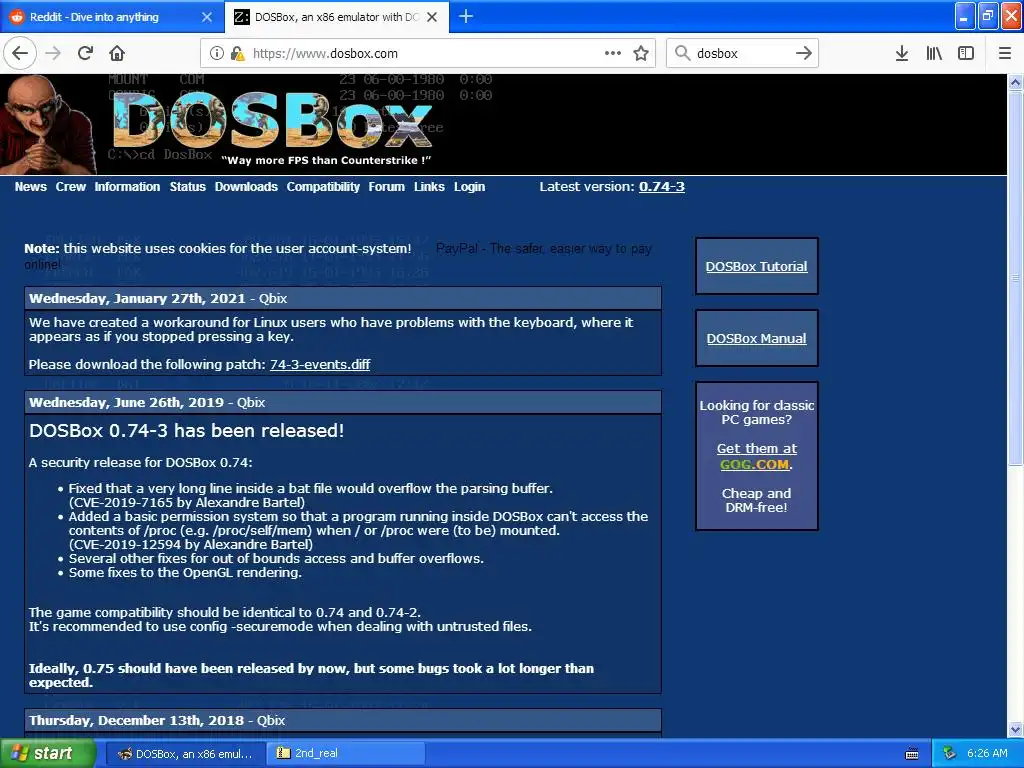Open the browser home page
The width and height of the screenshot is (1024, 768).
117,54
